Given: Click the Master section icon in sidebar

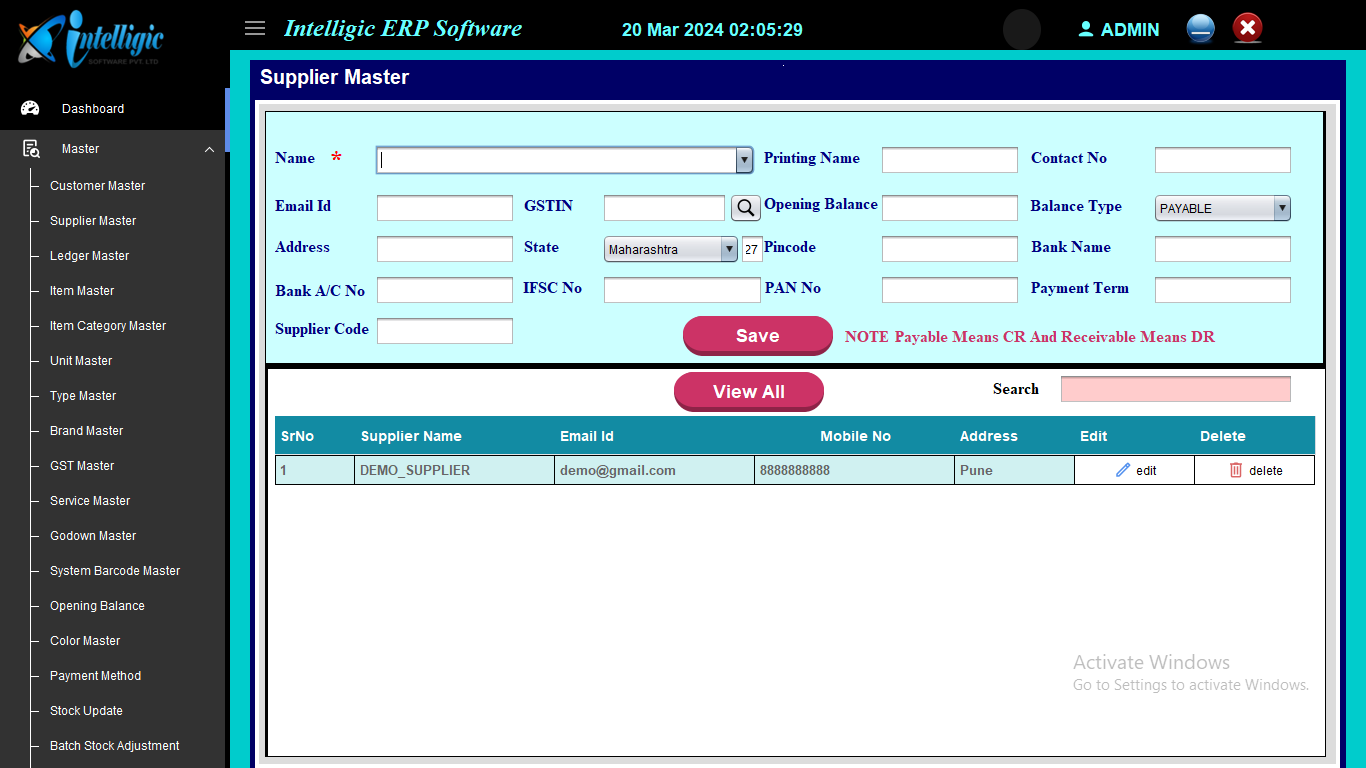Looking at the screenshot, I should 31,149.
